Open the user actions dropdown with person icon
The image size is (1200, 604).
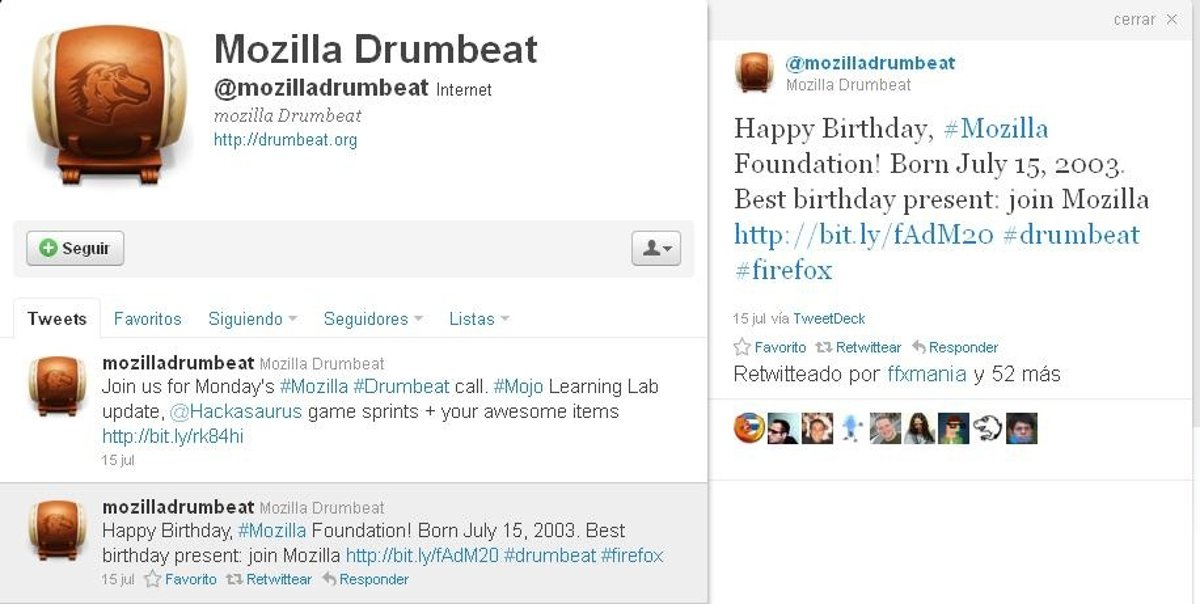pyautogui.click(x=656, y=248)
